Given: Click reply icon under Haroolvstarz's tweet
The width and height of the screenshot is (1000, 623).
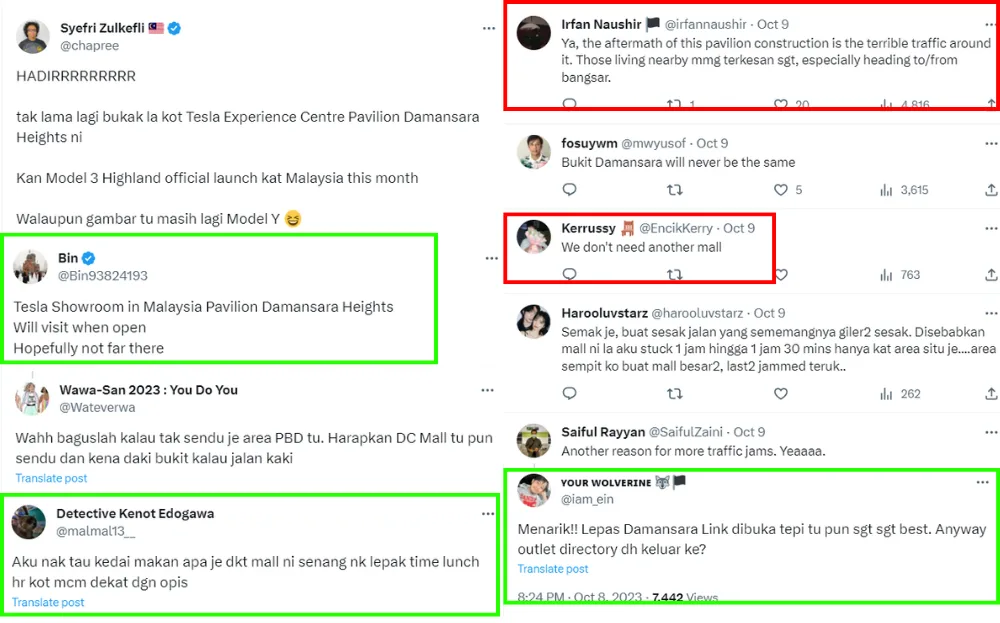Looking at the screenshot, I should point(569,394).
